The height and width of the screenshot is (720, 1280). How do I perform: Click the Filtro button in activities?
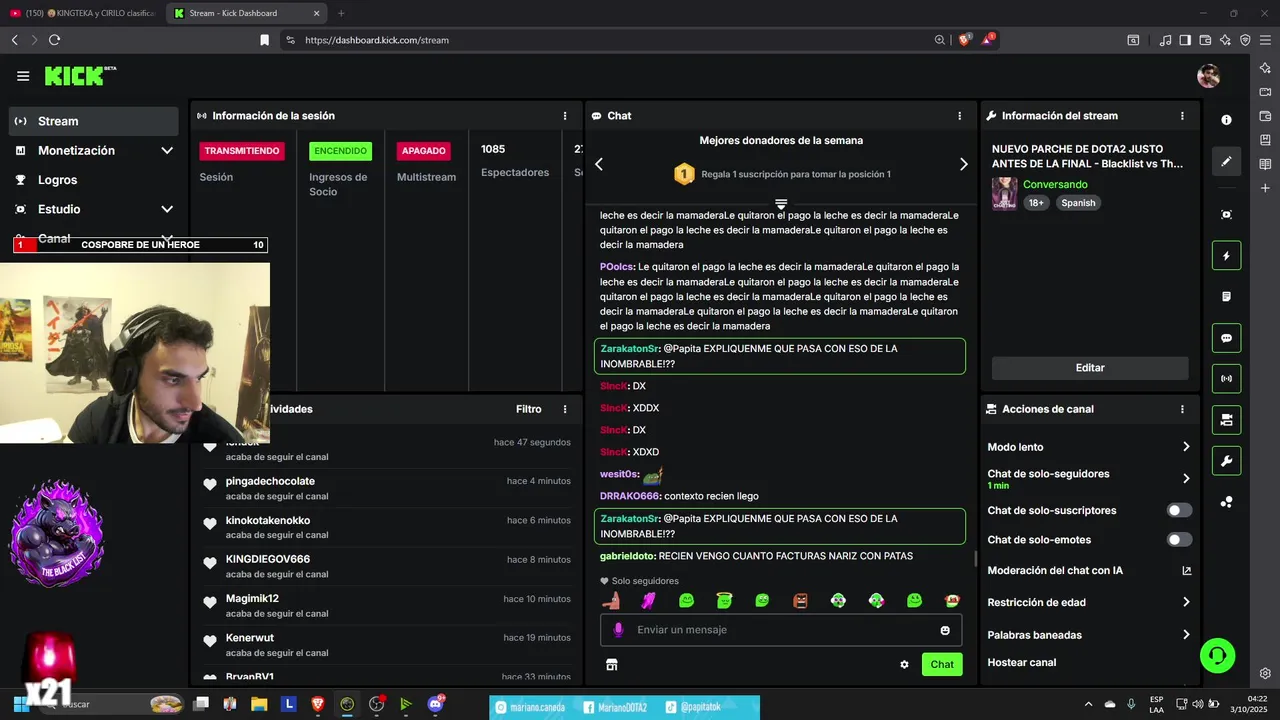coord(529,409)
